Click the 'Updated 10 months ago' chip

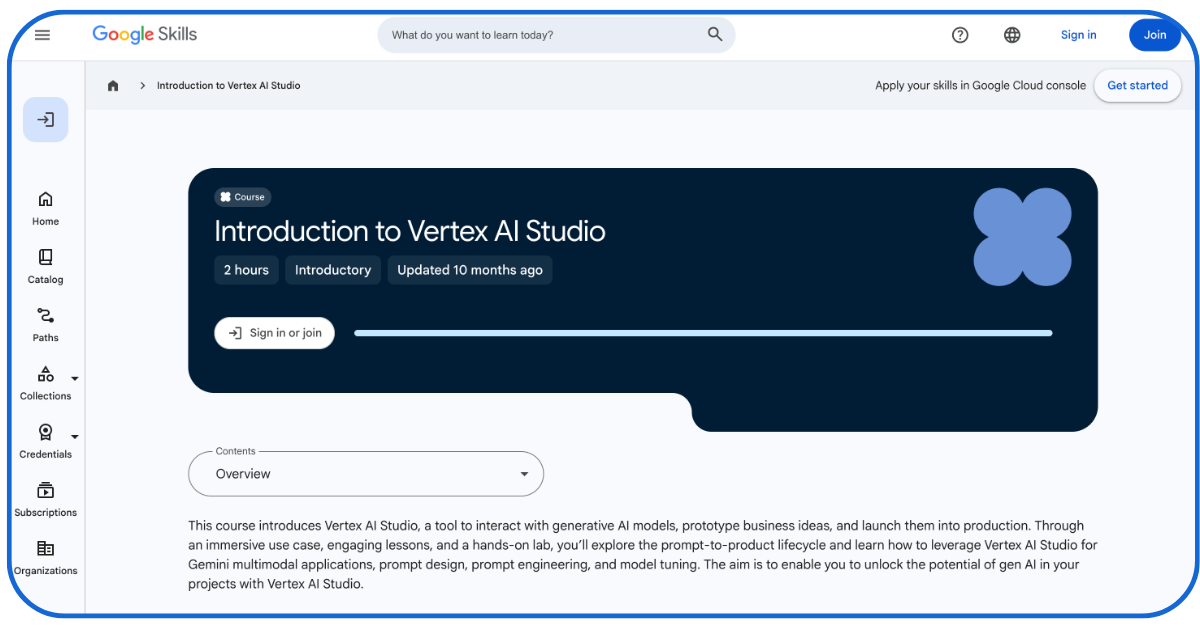tap(470, 270)
